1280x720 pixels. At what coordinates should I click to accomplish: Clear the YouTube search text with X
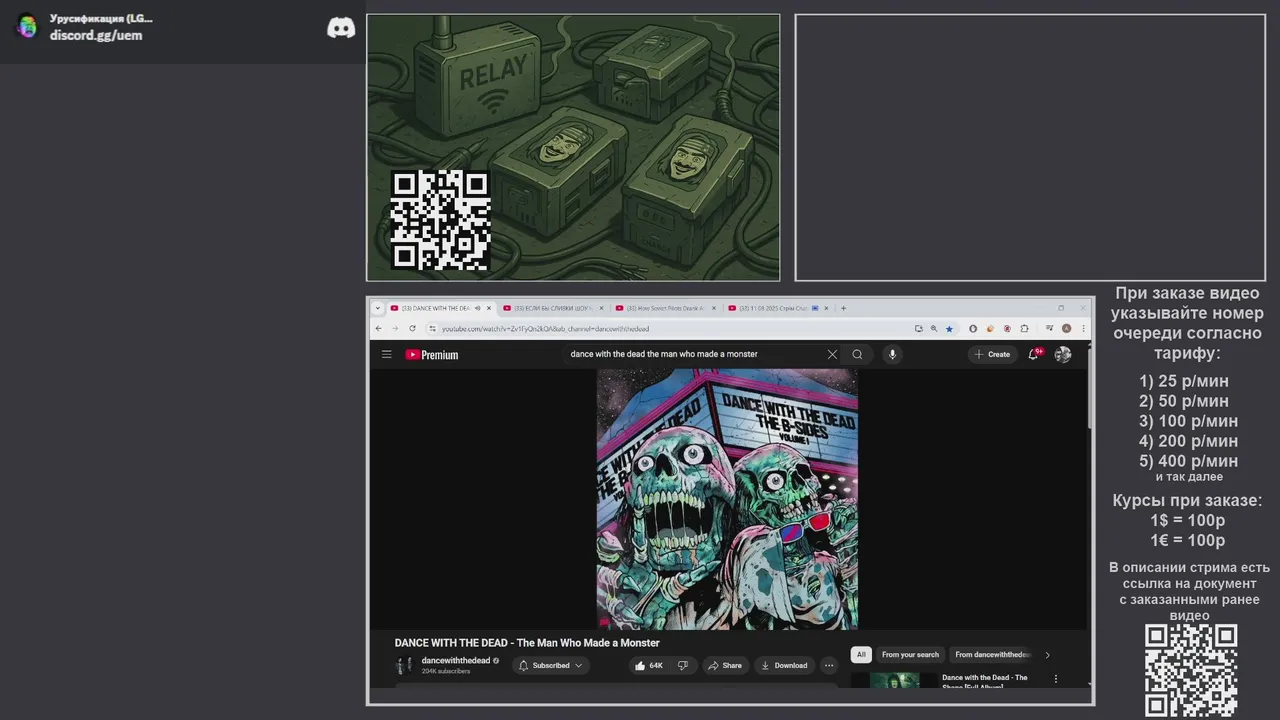[x=832, y=354]
